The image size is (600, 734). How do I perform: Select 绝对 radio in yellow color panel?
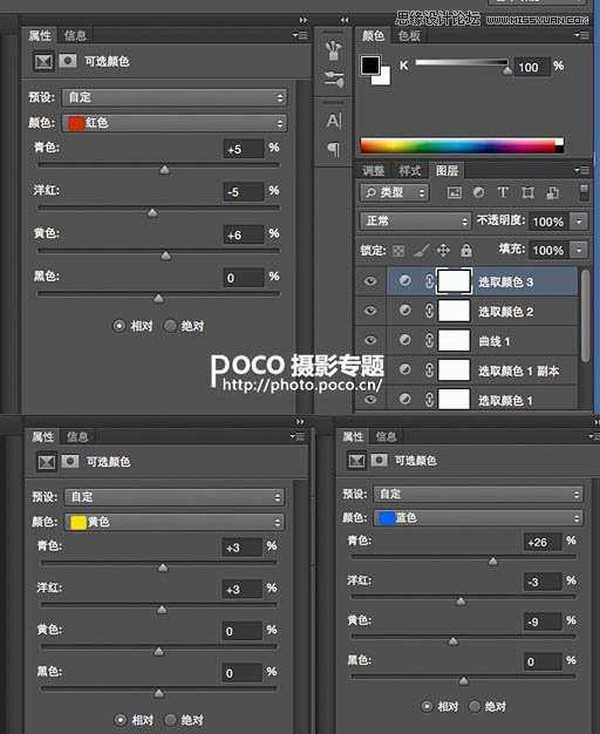pyautogui.click(x=171, y=720)
